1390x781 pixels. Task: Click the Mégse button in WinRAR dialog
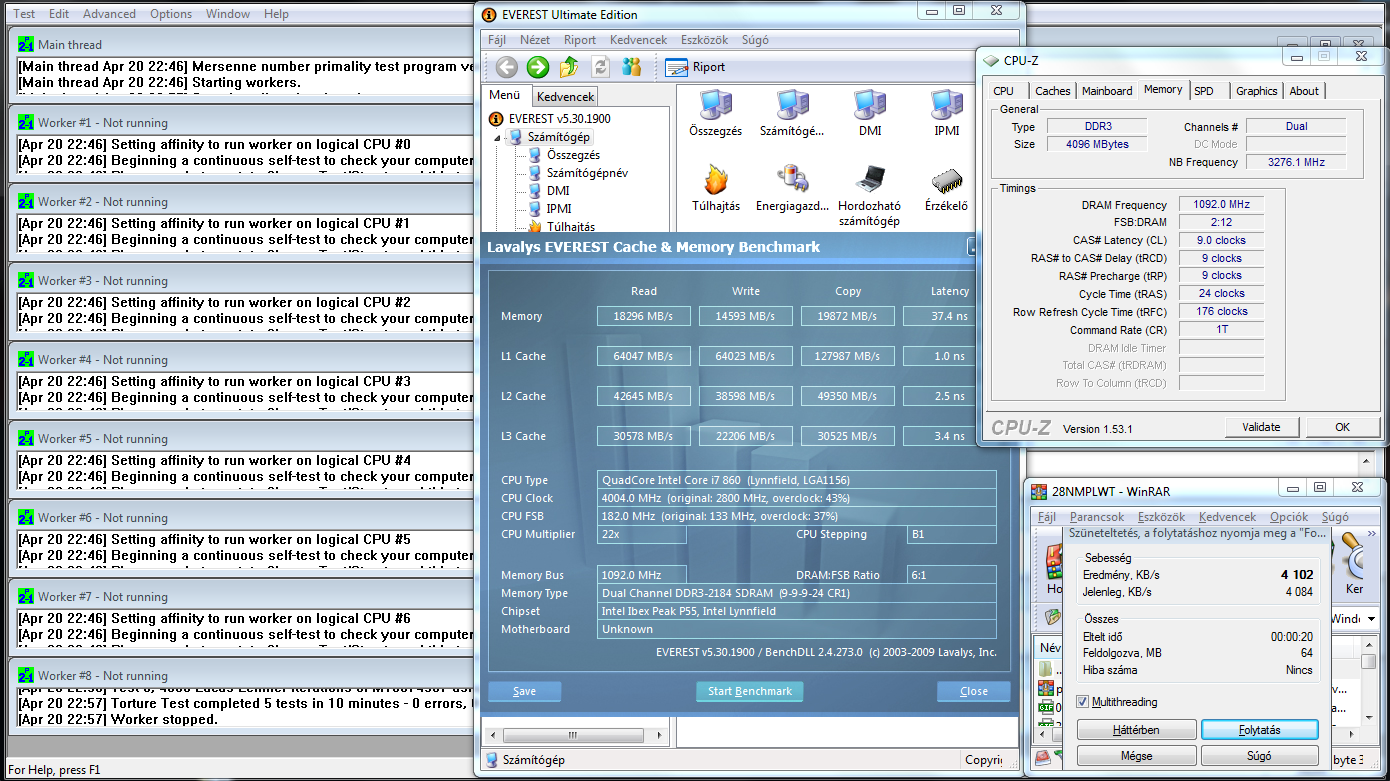(1135, 756)
